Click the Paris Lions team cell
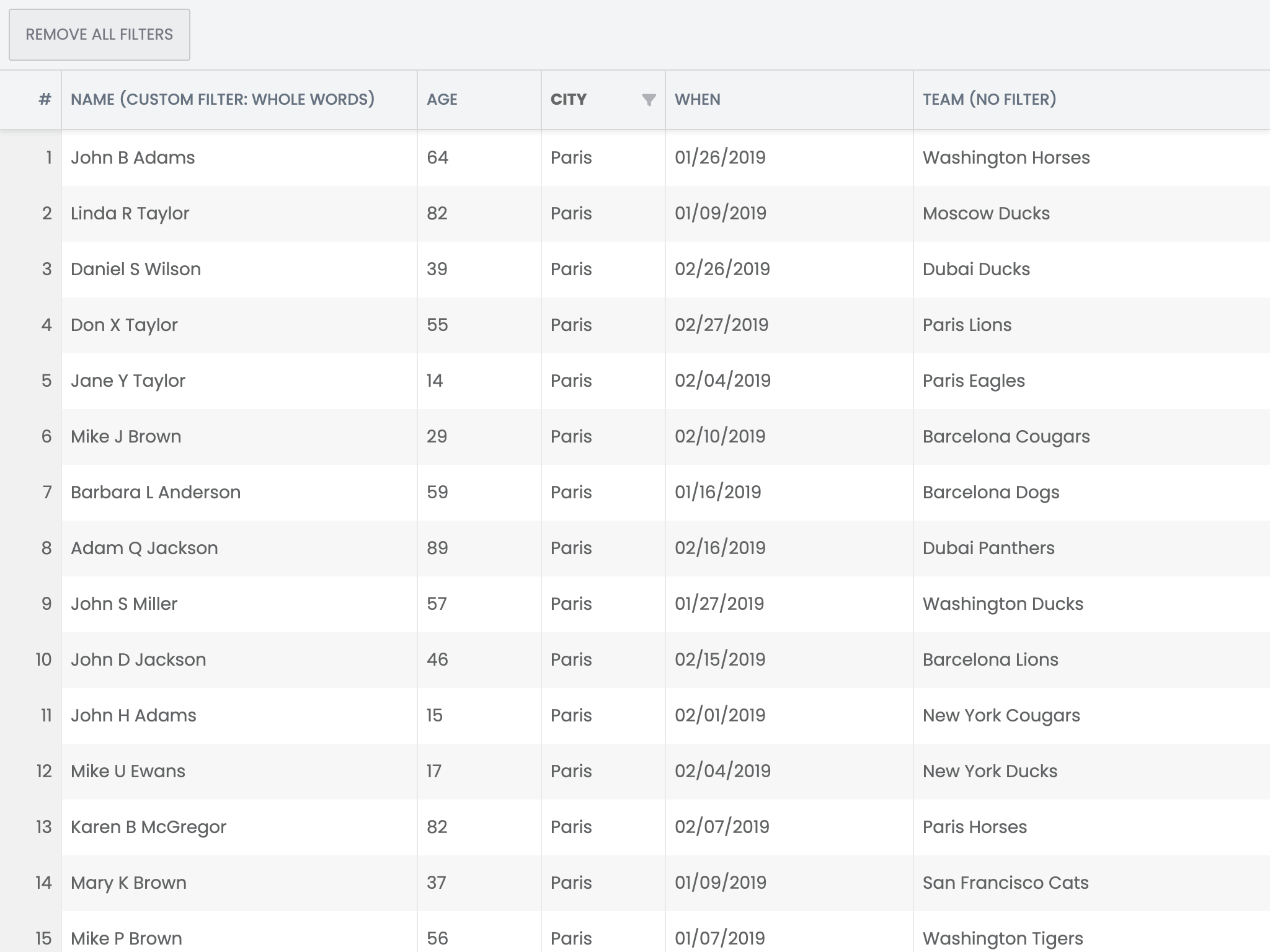 [966, 325]
